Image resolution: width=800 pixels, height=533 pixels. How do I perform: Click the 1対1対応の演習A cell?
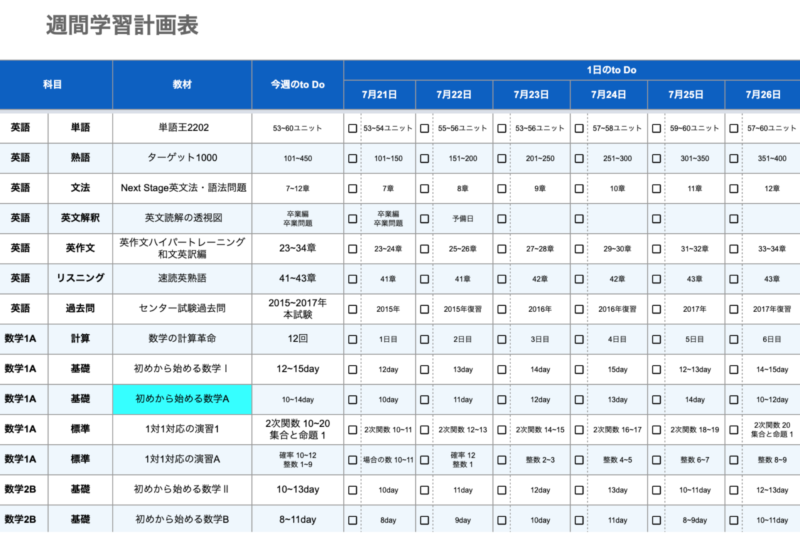[x=182, y=460]
